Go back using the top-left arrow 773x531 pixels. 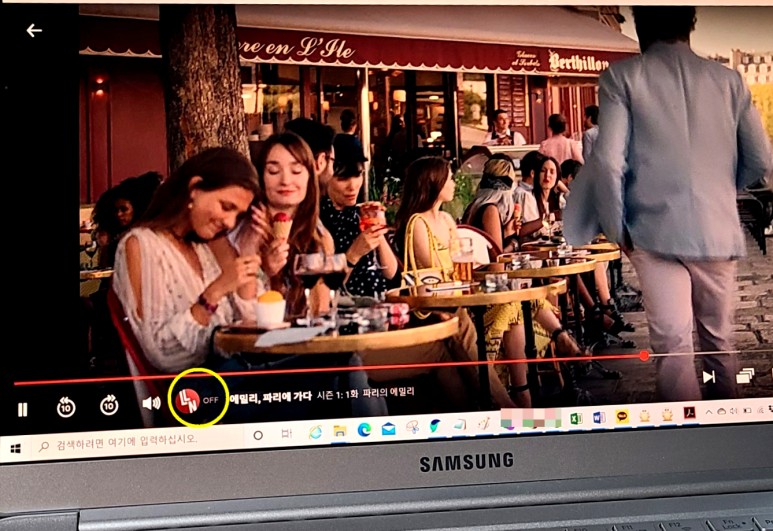pos(34,31)
